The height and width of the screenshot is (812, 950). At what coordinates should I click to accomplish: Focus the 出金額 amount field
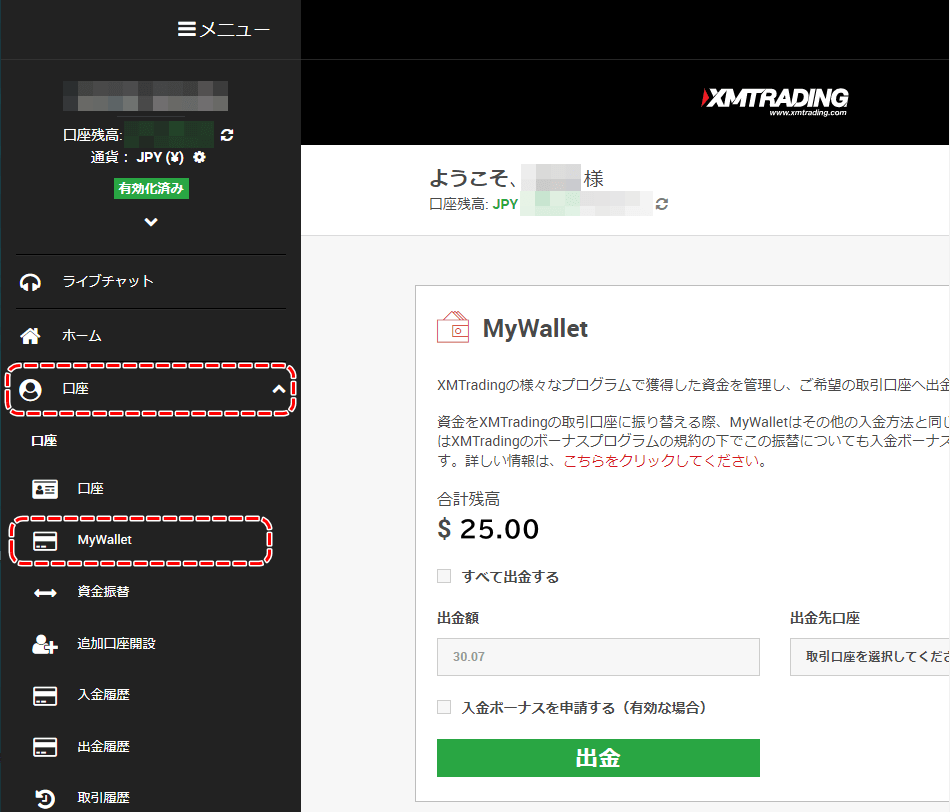598,657
